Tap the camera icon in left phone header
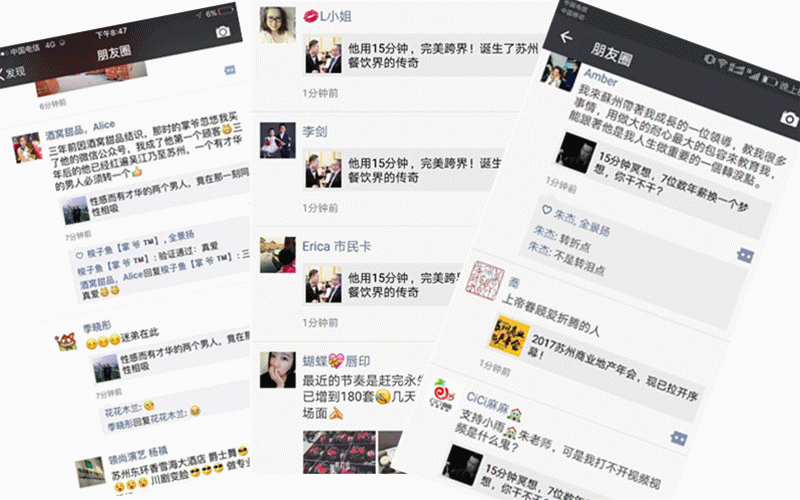The image size is (800, 500). pos(222,32)
